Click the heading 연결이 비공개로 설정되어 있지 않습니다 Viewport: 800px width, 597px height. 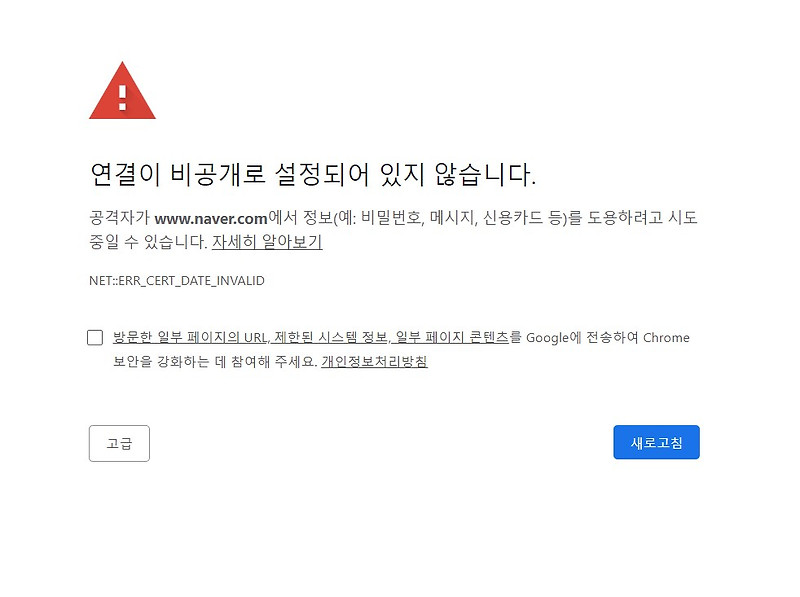tap(313, 175)
